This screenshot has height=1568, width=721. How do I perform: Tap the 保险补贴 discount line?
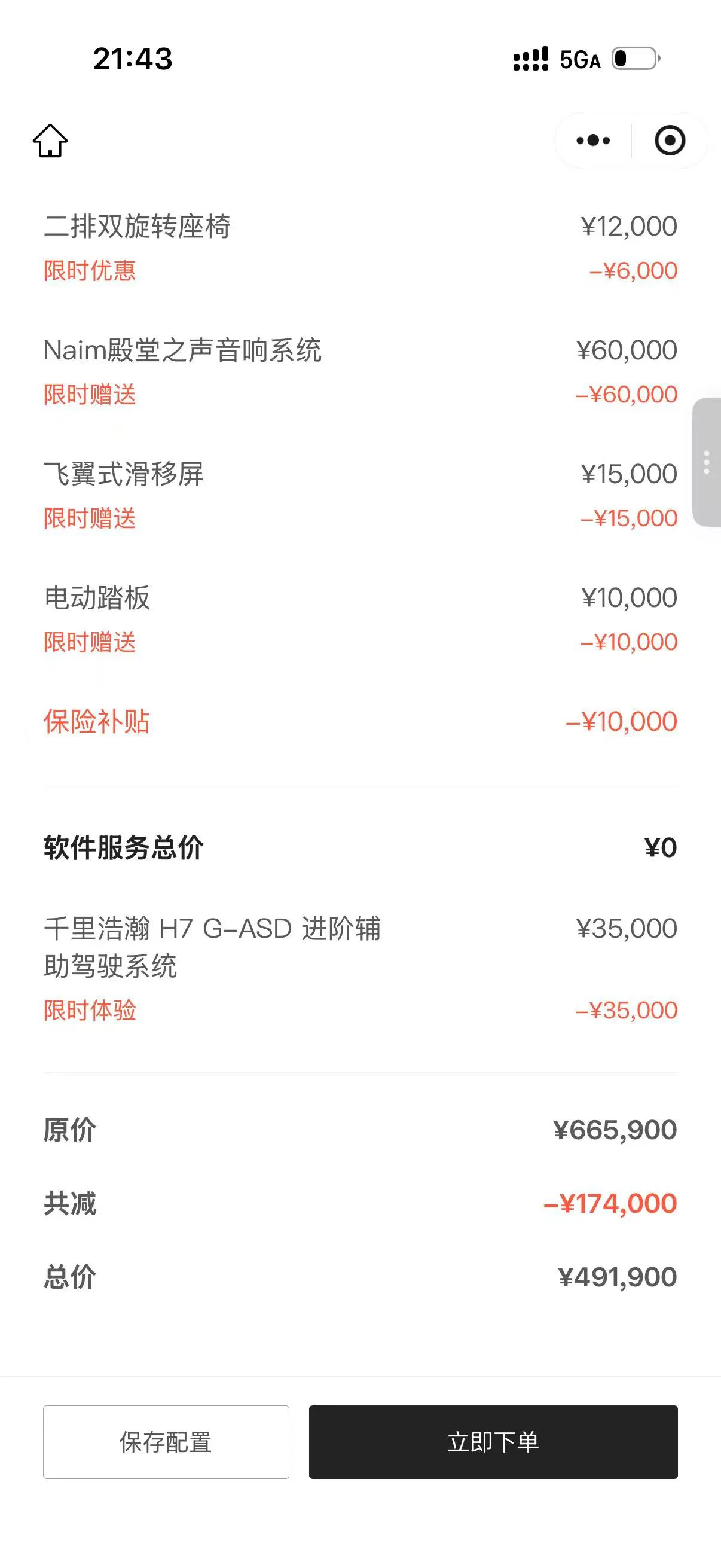pyautogui.click(x=360, y=721)
